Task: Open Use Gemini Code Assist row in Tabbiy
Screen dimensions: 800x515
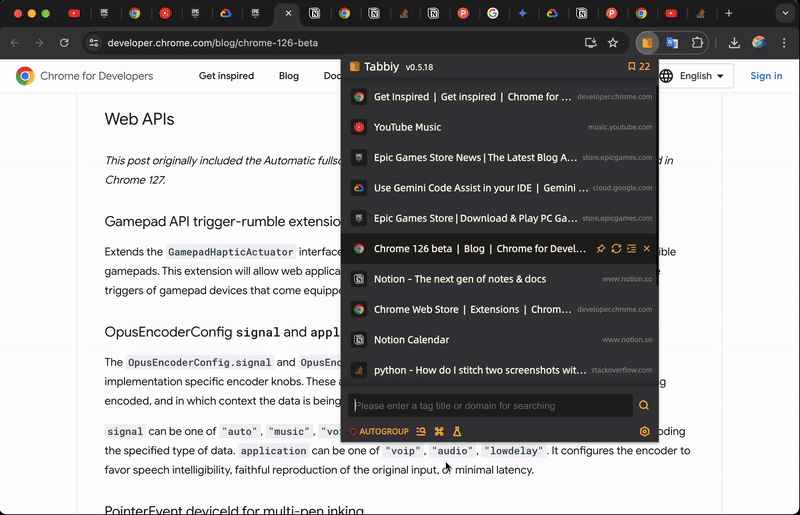Action: [x=500, y=188]
